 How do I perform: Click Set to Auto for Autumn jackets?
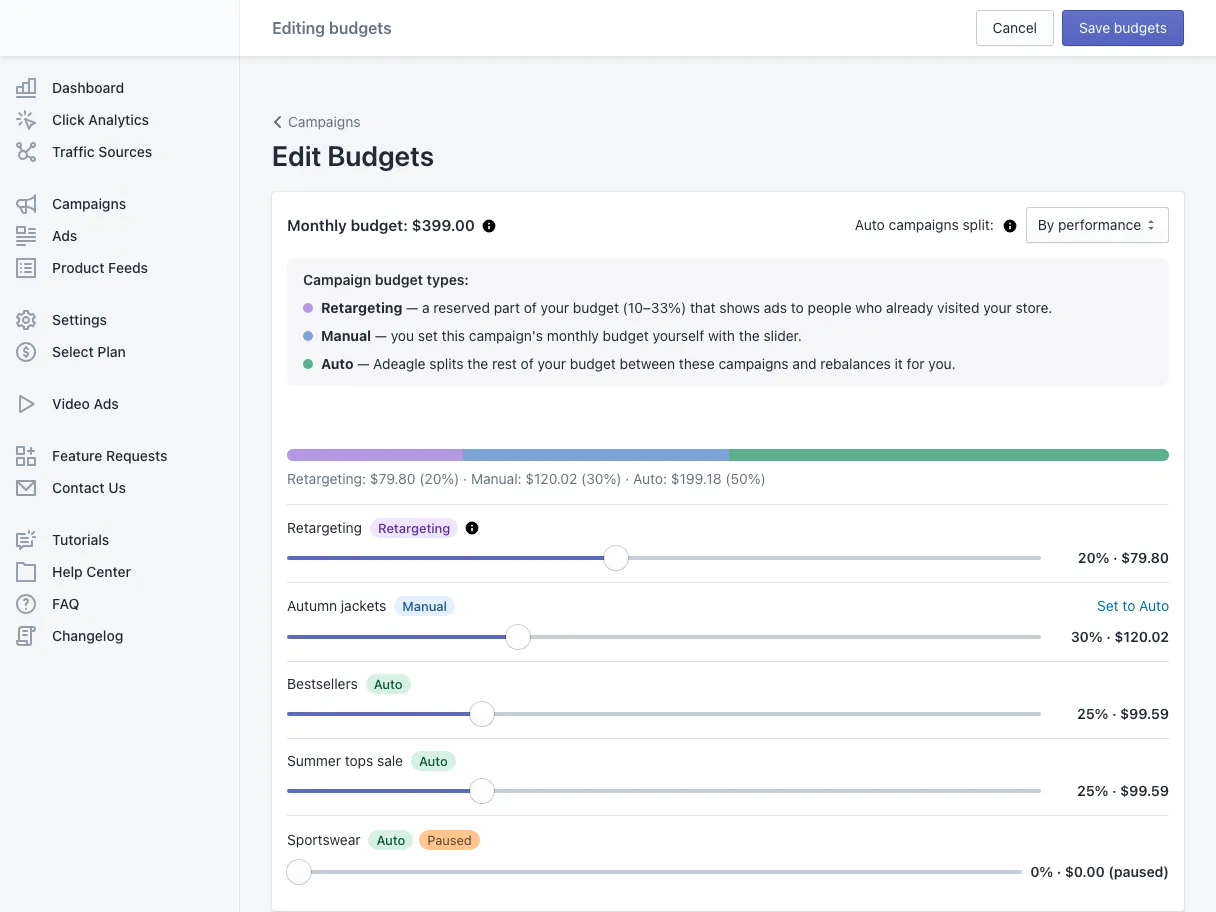pos(1132,606)
